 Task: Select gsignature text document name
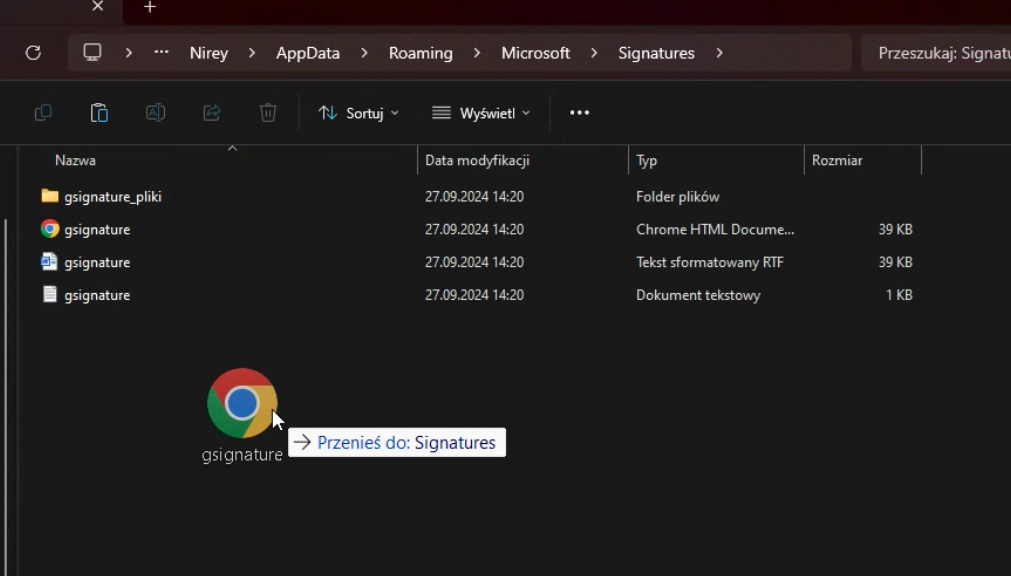pyautogui.click(x=97, y=295)
